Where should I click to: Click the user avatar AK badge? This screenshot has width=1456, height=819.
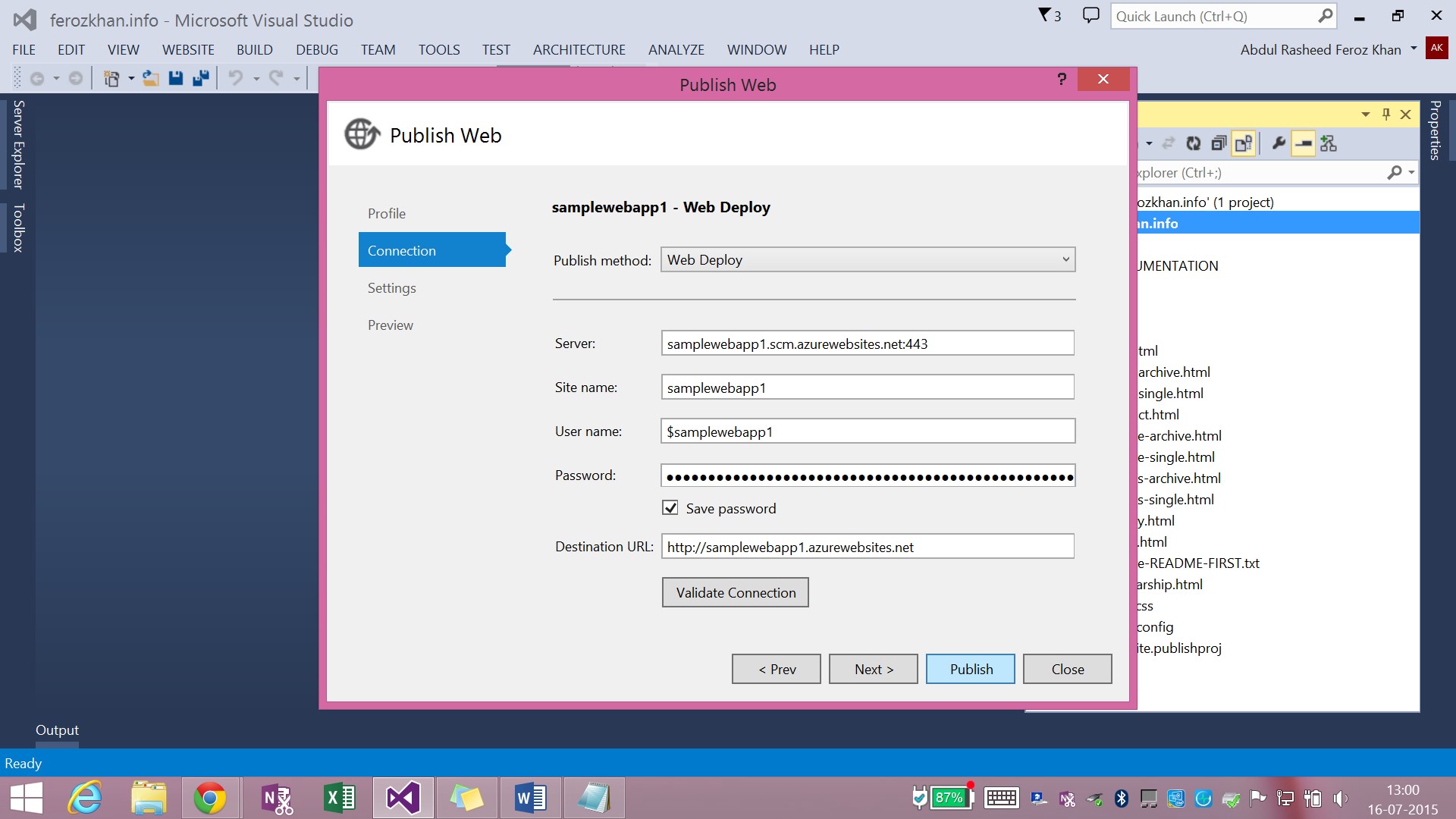[1437, 48]
